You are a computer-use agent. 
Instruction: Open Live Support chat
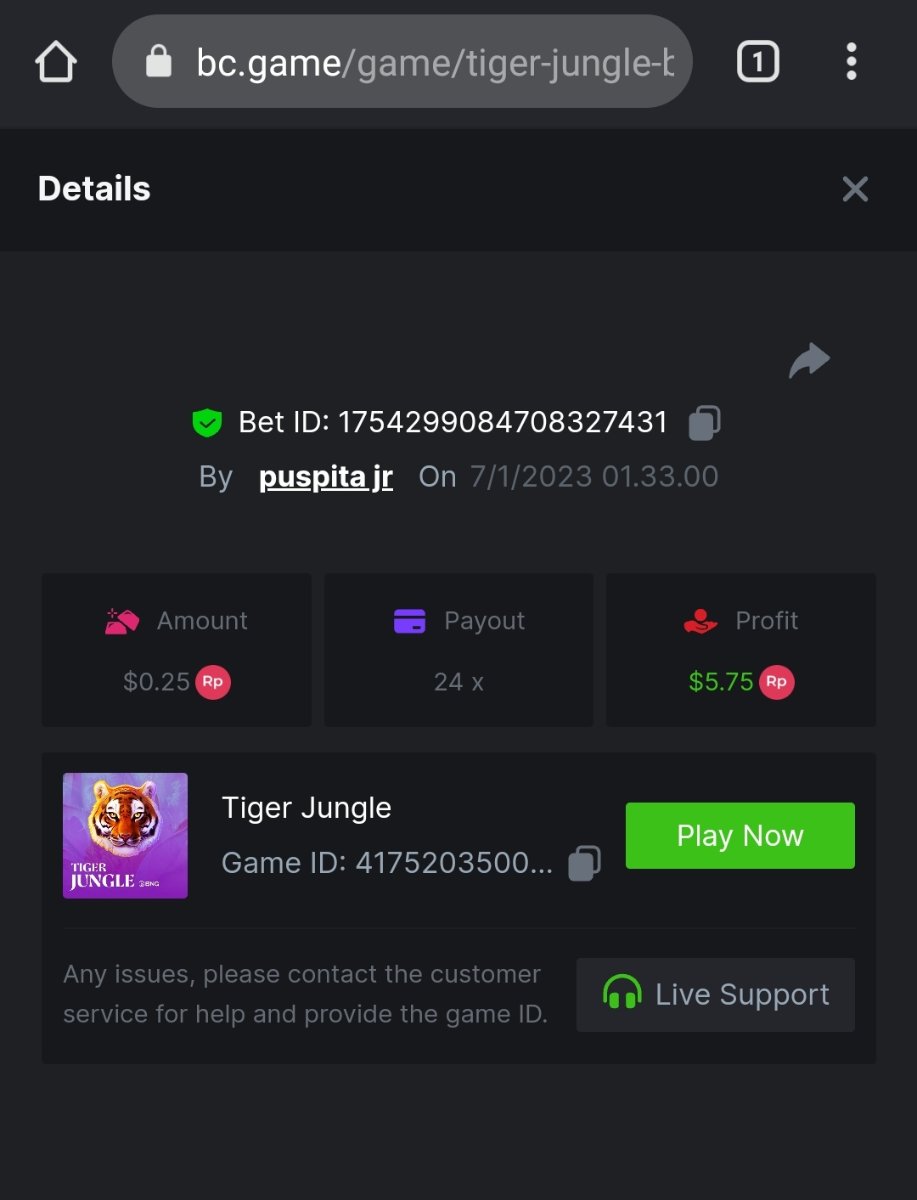tap(716, 995)
